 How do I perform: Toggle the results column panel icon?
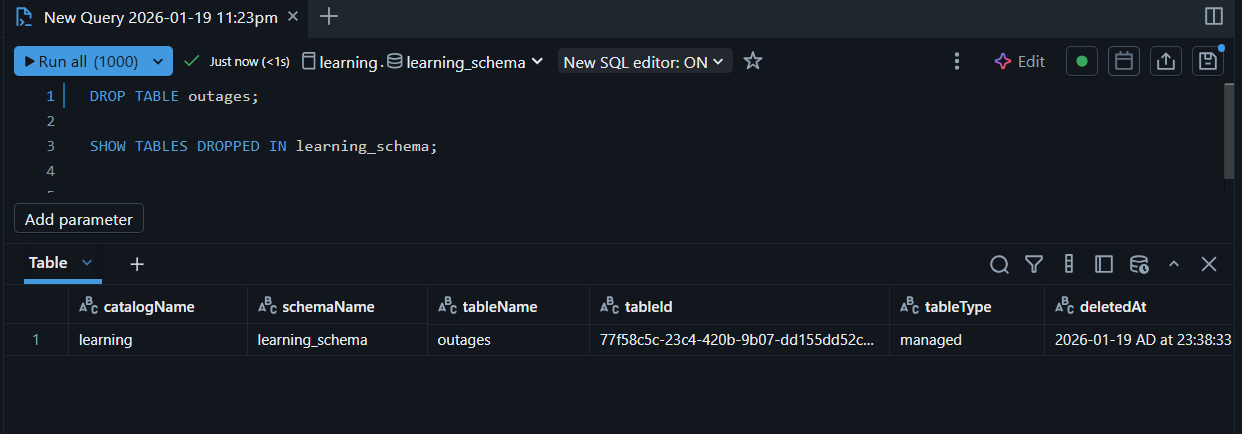coord(1104,264)
